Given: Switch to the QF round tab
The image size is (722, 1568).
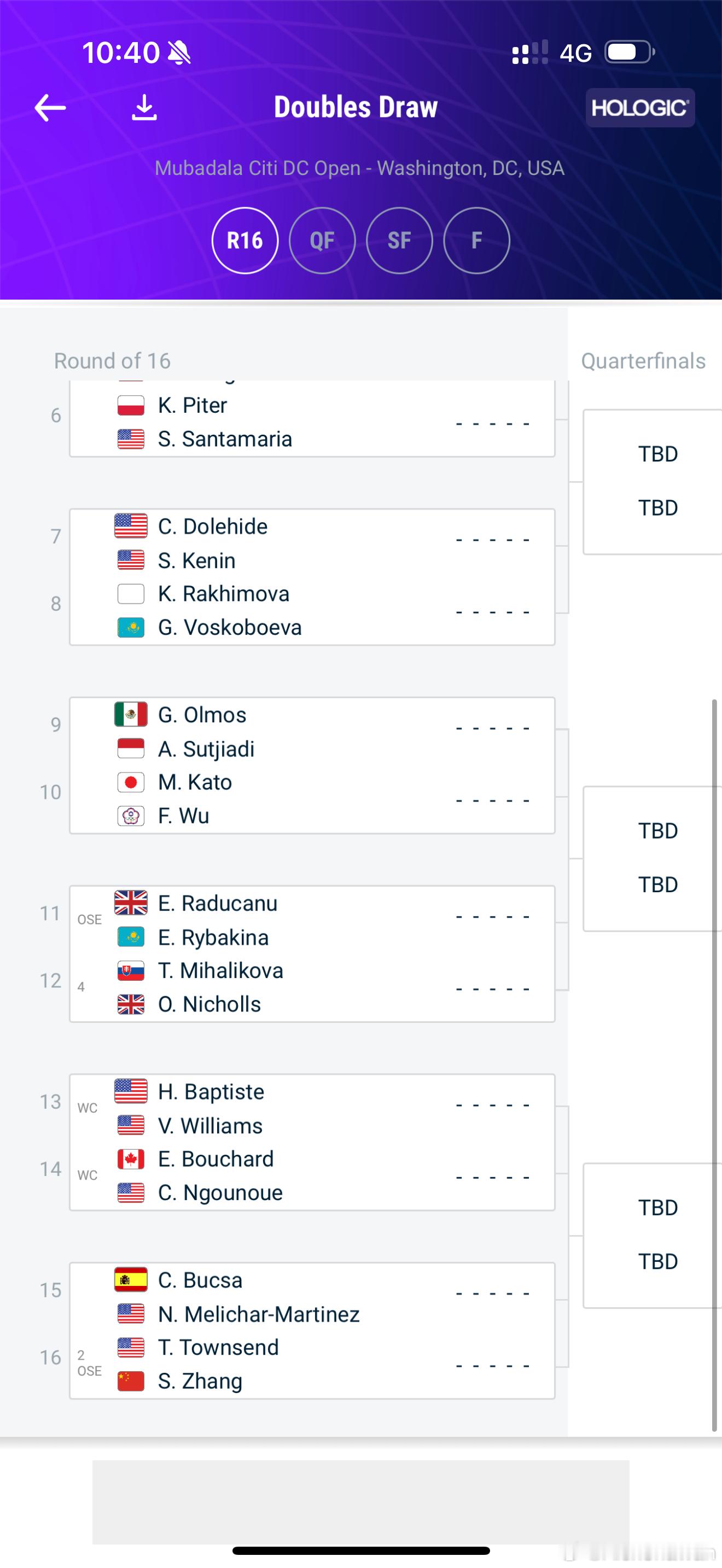Looking at the screenshot, I should [x=322, y=241].
